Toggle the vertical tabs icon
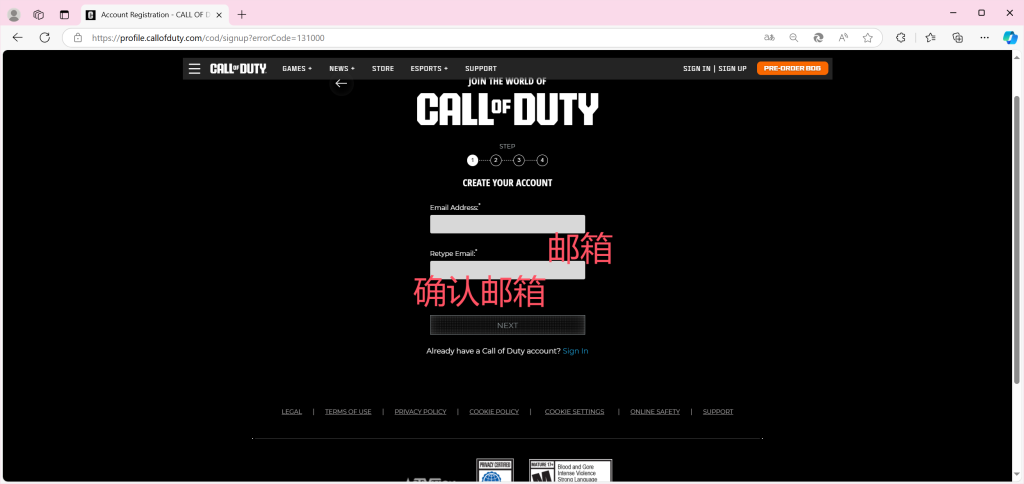The image size is (1024, 484). point(64,14)
